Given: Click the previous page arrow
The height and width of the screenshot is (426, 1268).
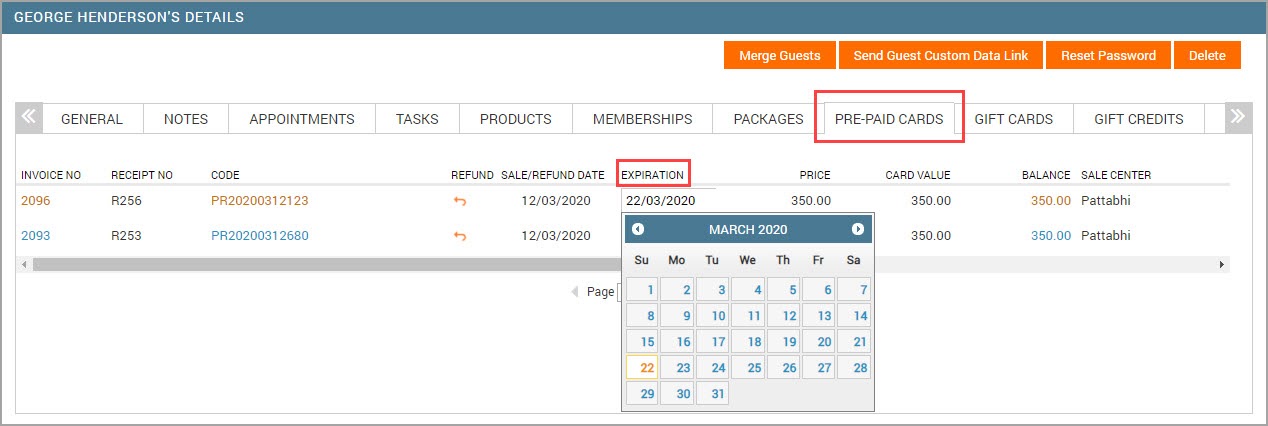Looking at the screenshot, I should tap(575, 292).
